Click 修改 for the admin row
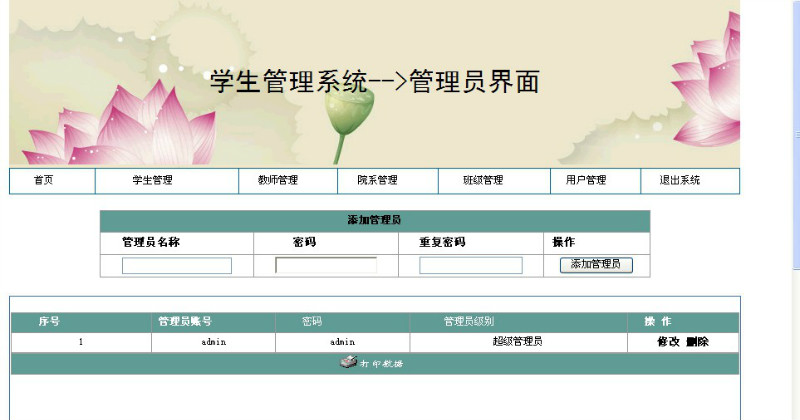Image resolution: width=800 pixels, height=420 pixels. coord(668,342)
